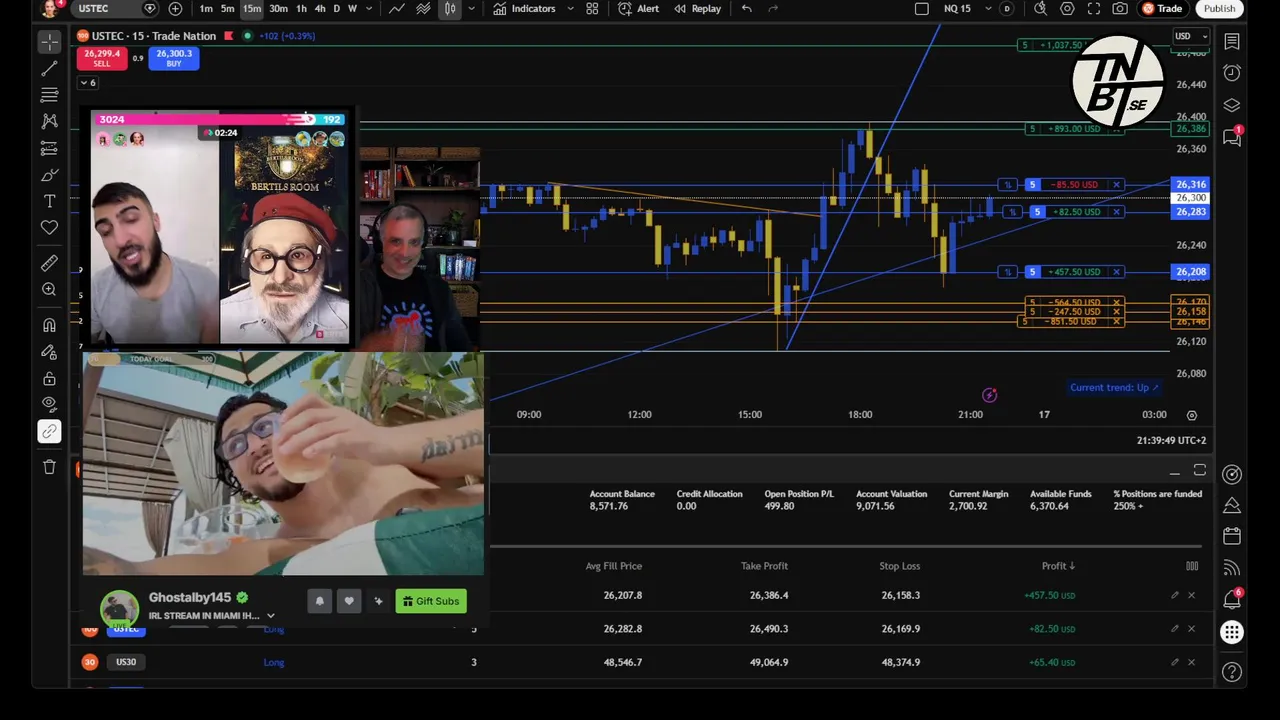Click the Publish button

pos(1219,9)
